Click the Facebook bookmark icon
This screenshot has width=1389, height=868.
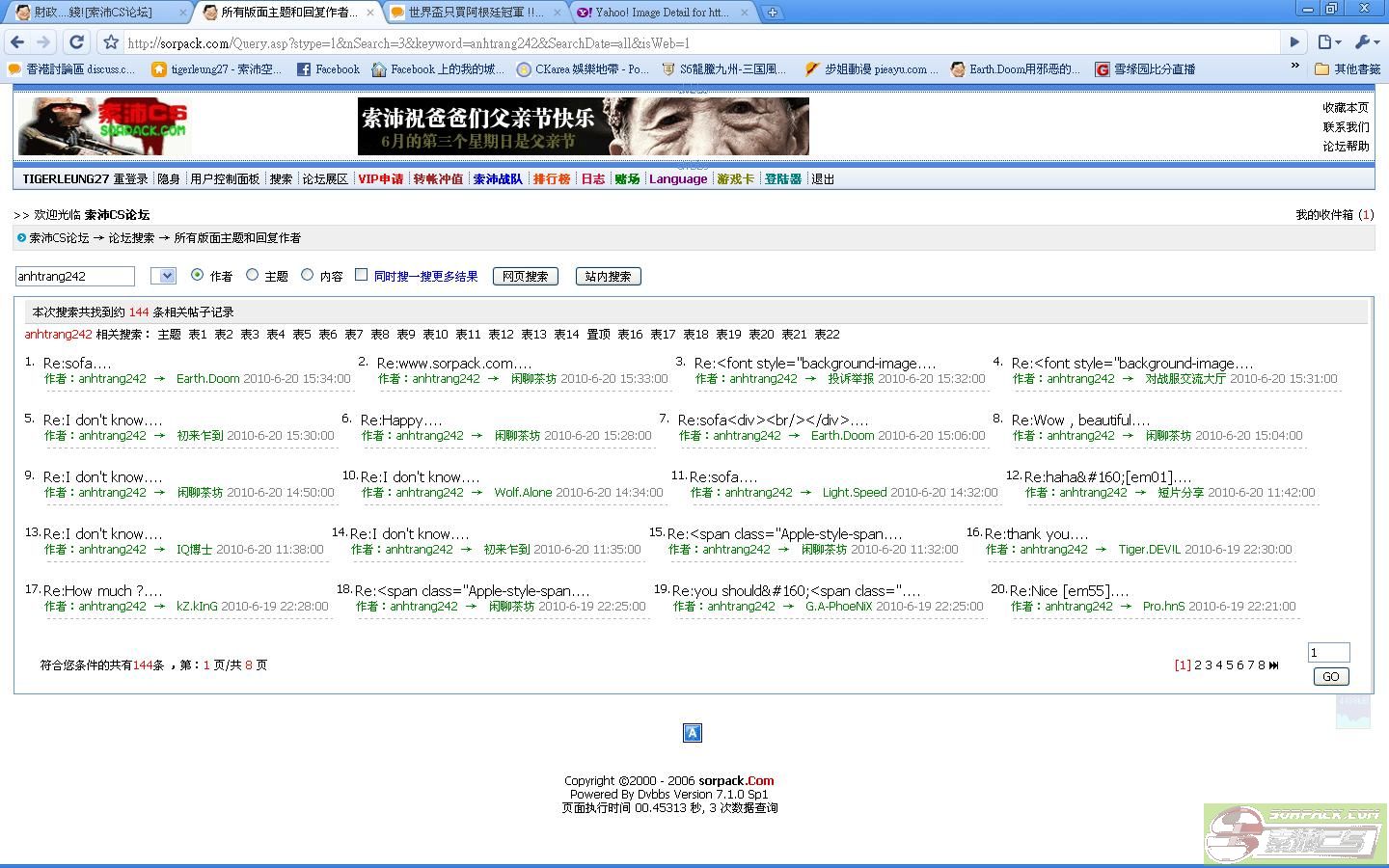[x=304, y=69]
